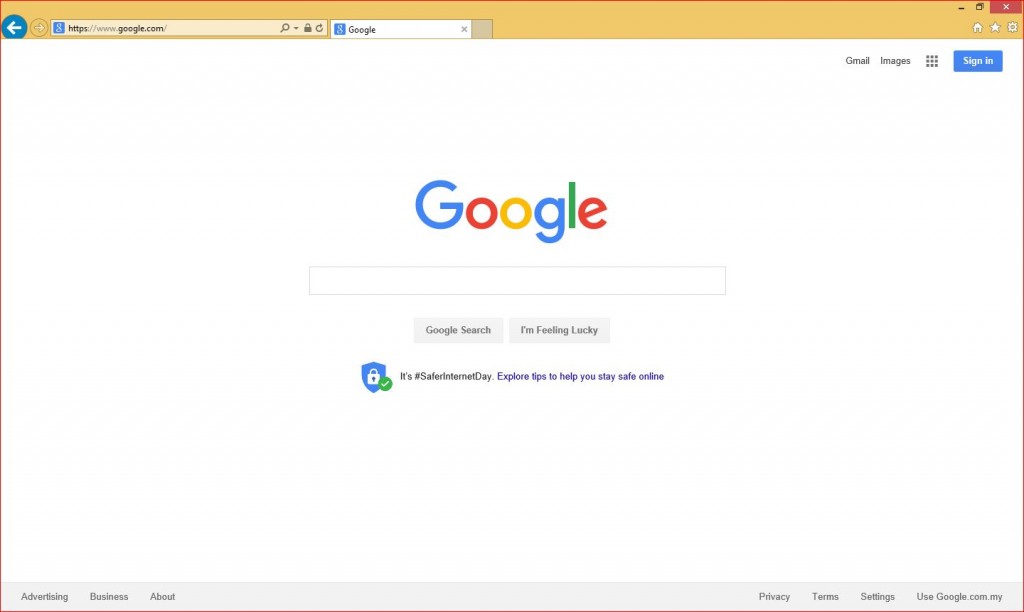Open the Settings footer menu
Image resolution: width=1024 pixels, height=612 pixels.
(878, 596)
